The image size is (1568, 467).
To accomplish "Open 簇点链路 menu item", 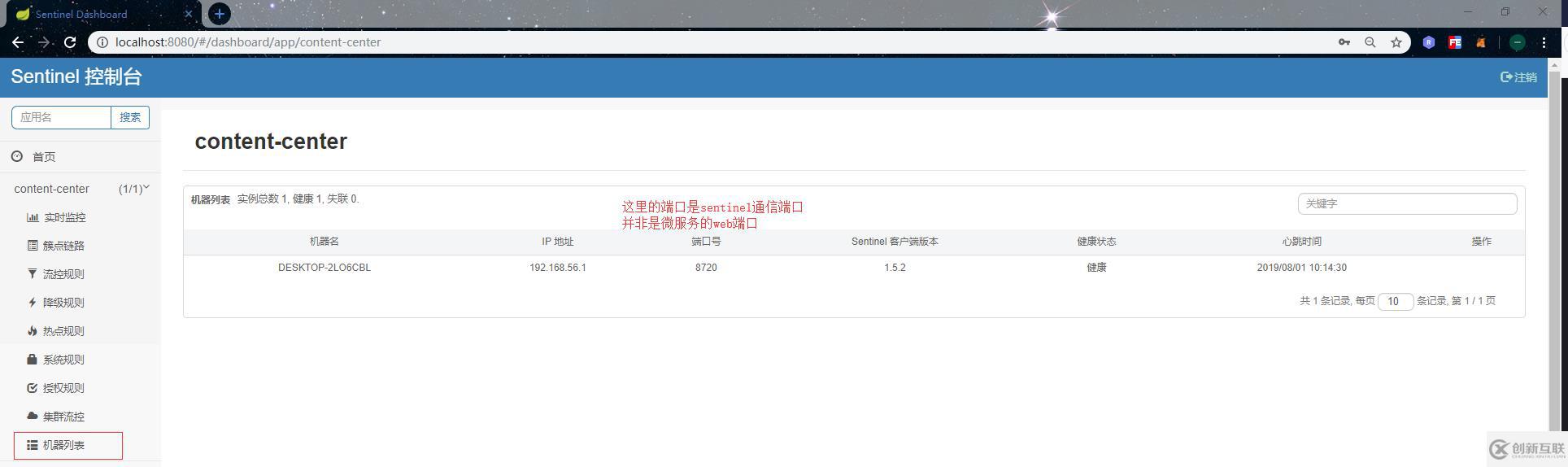I will point(63,246).
